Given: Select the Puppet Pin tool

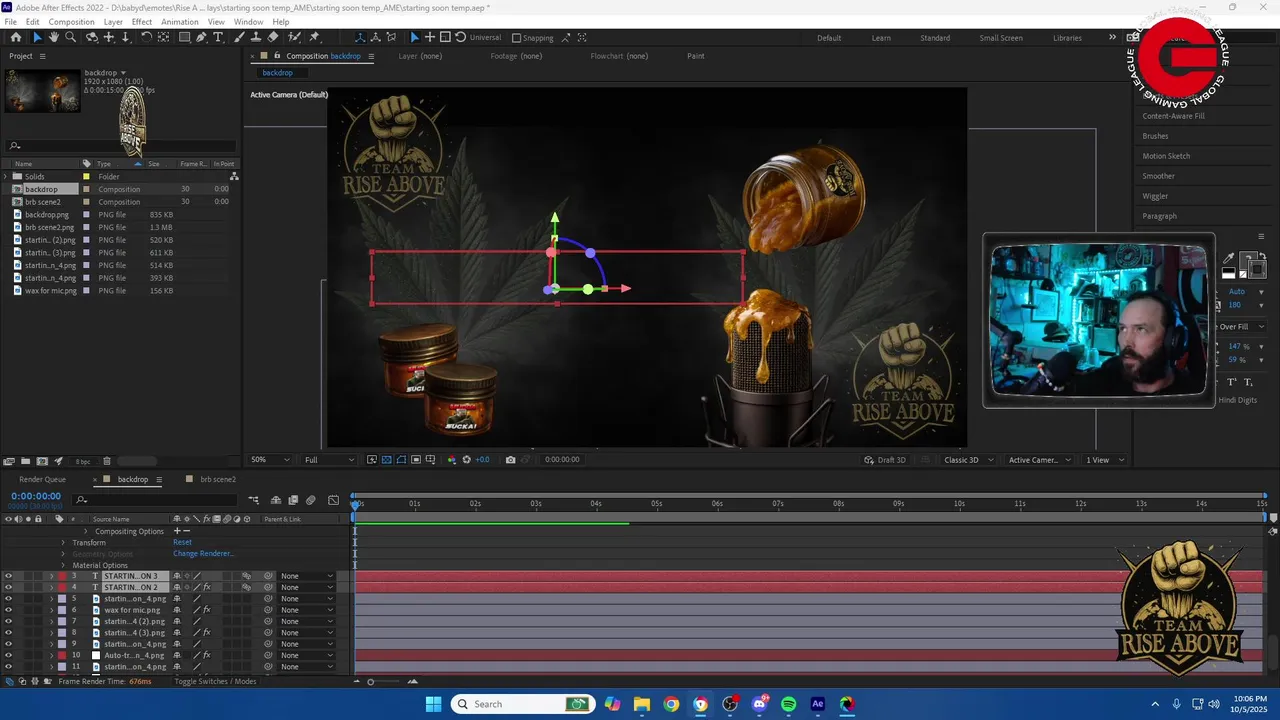Looking at the screenshot, I should pos(314,37).
